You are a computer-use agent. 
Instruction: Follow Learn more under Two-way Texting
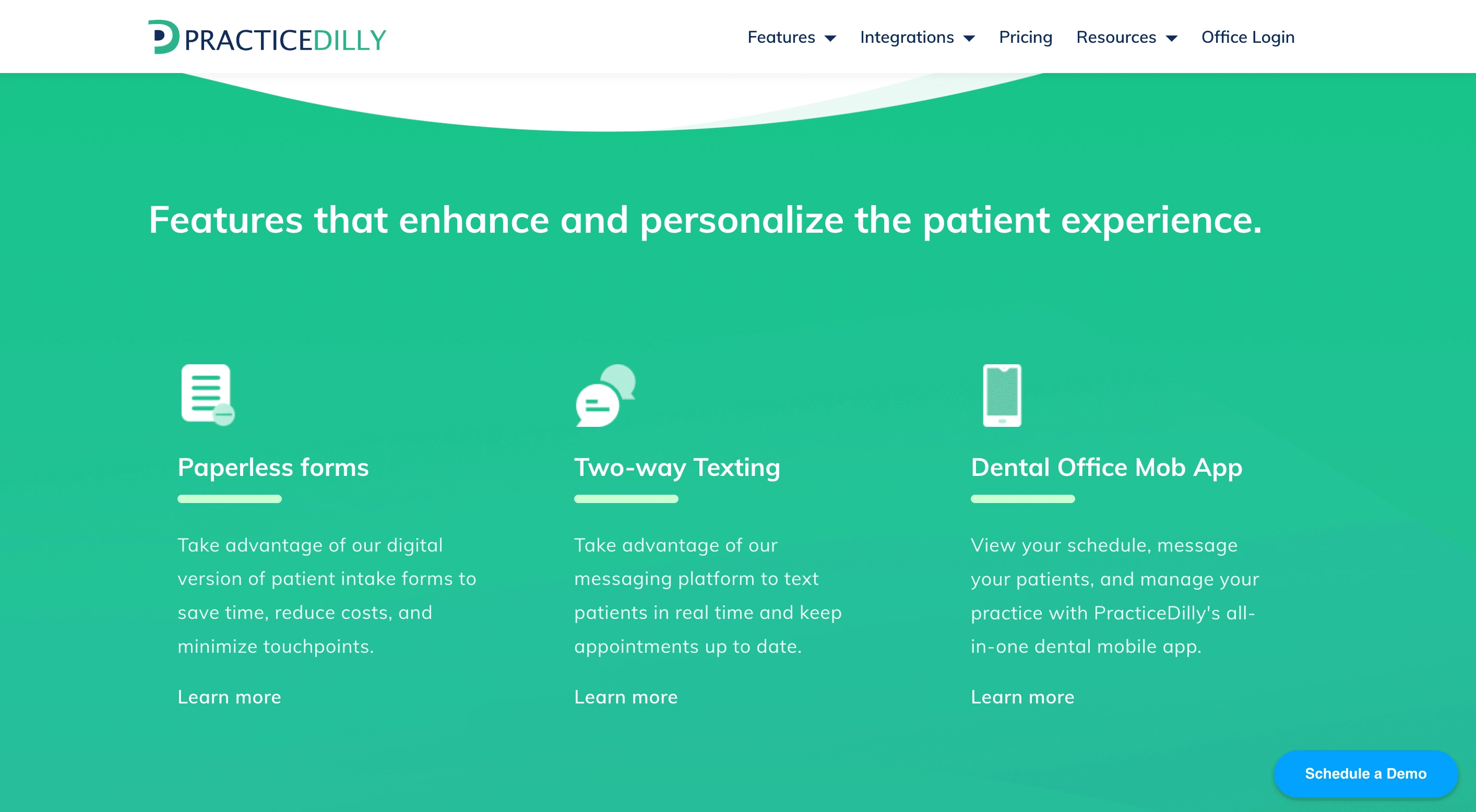(x=626, y=697)
